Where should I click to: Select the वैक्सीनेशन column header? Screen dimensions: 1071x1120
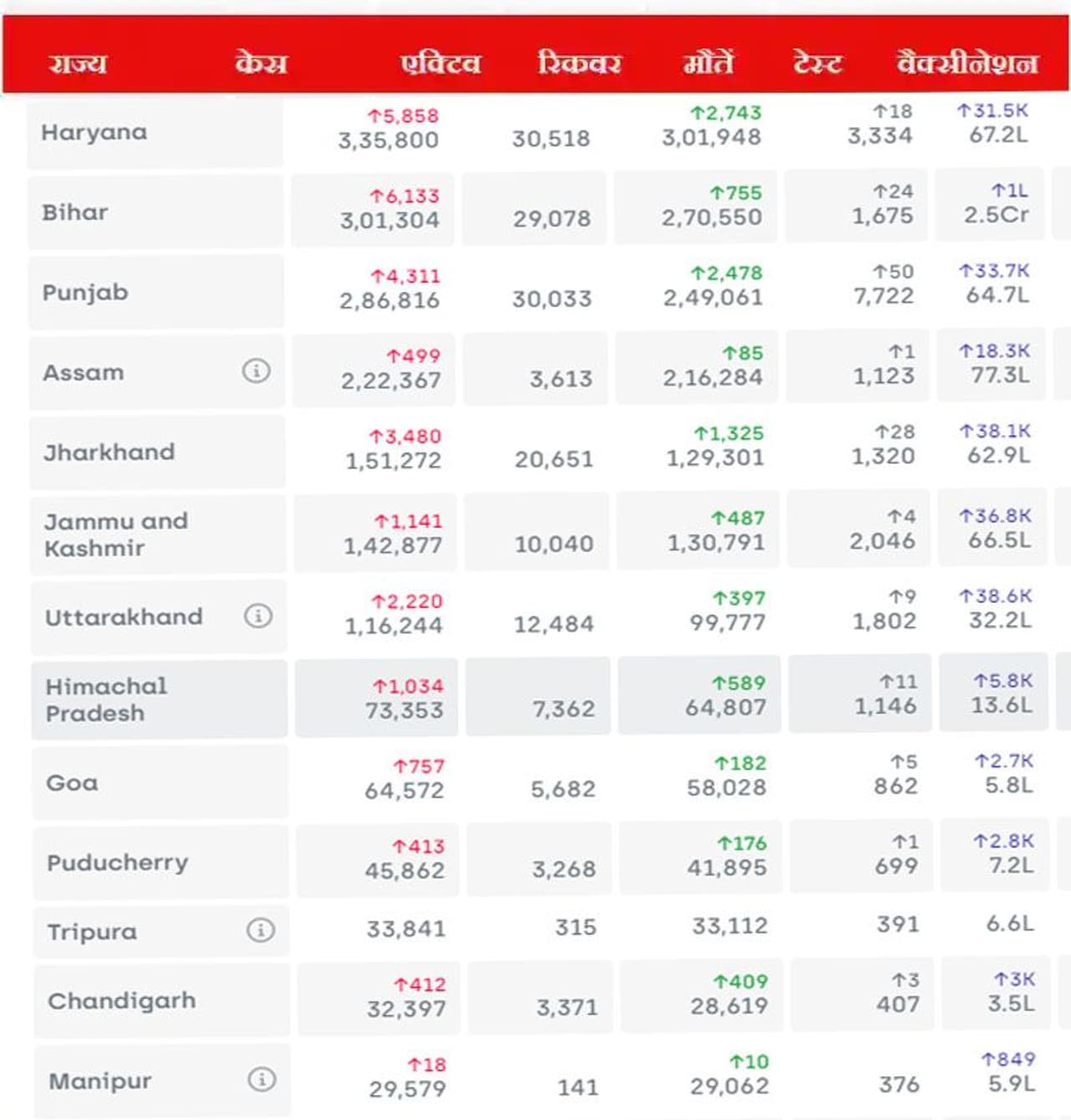[967, 63]
